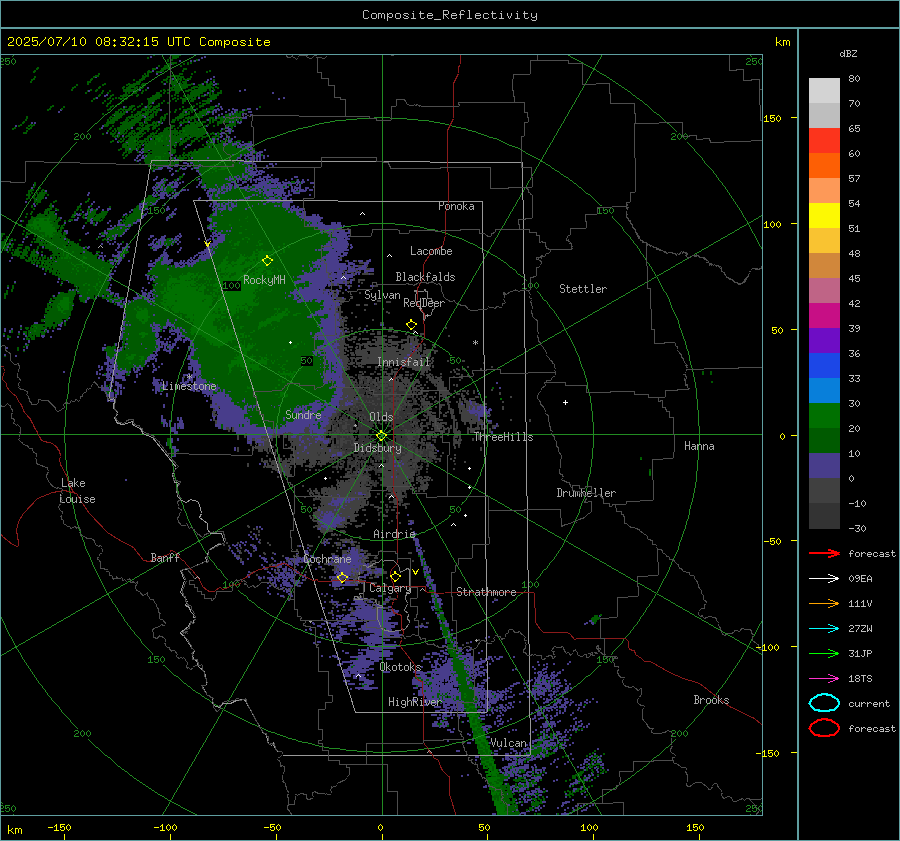900x841 pixels.
Task: Click the Composite_Reflectivity title text
Action: [x=449, y=15]
